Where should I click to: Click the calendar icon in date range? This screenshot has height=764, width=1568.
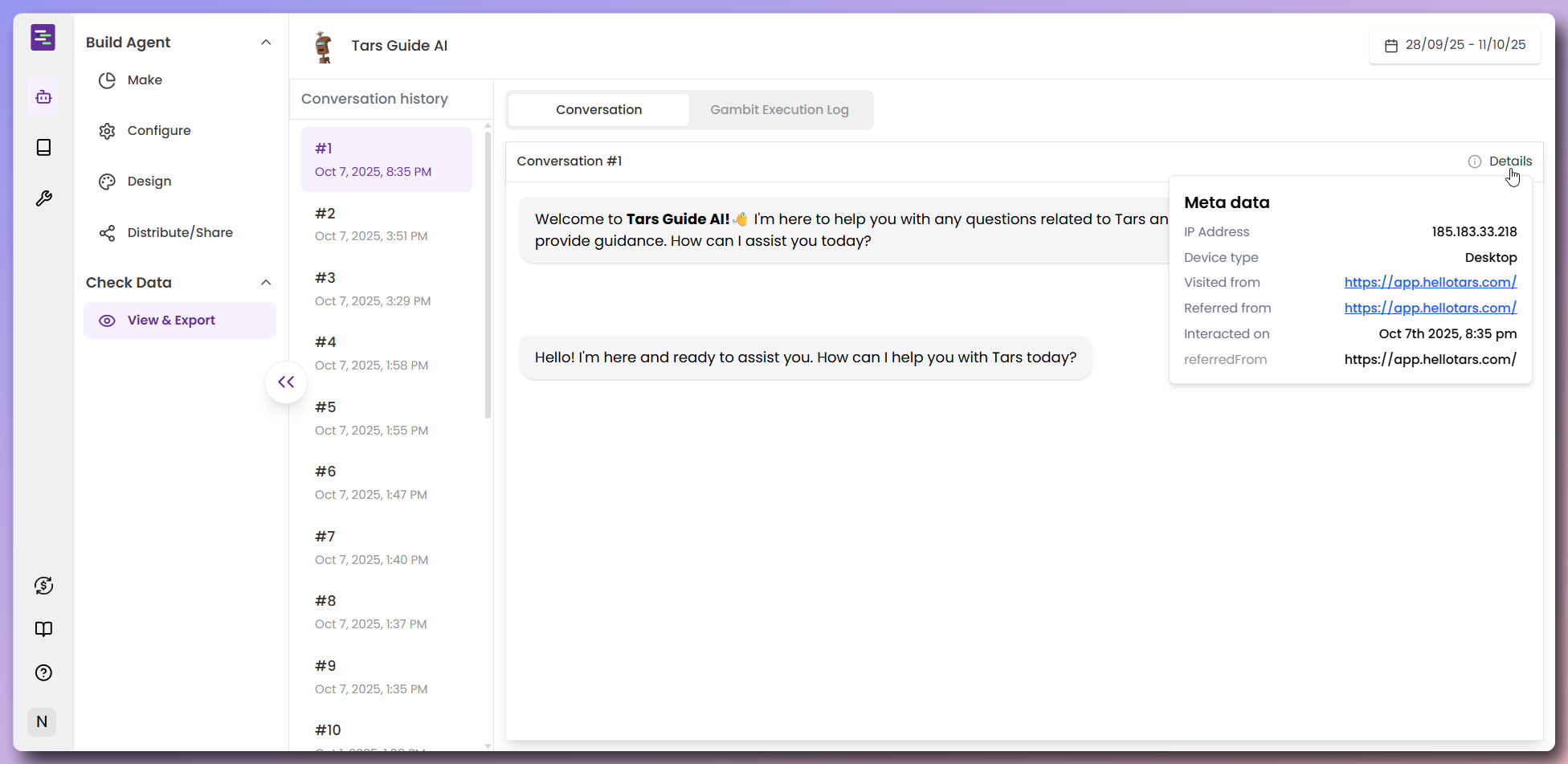[1391, 46]
